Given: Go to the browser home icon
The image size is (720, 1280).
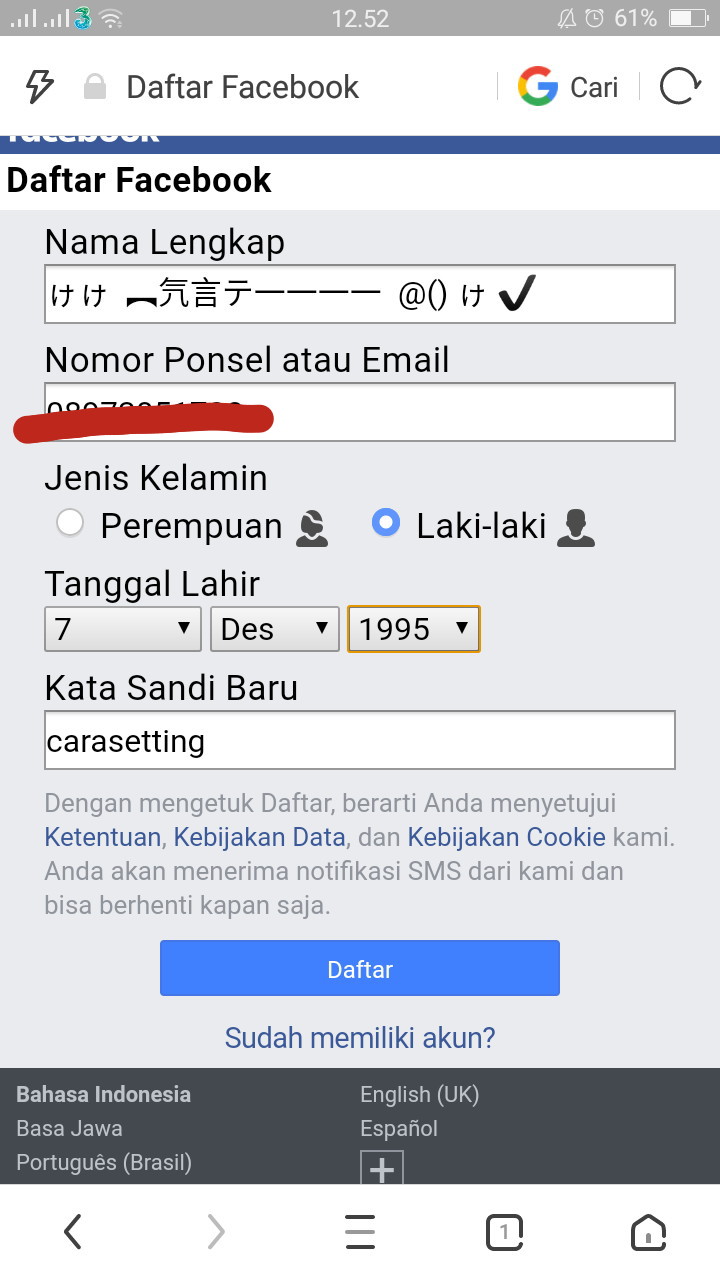Looking at the screenshot, I should pyautogui.click(x=648, y=1232).
